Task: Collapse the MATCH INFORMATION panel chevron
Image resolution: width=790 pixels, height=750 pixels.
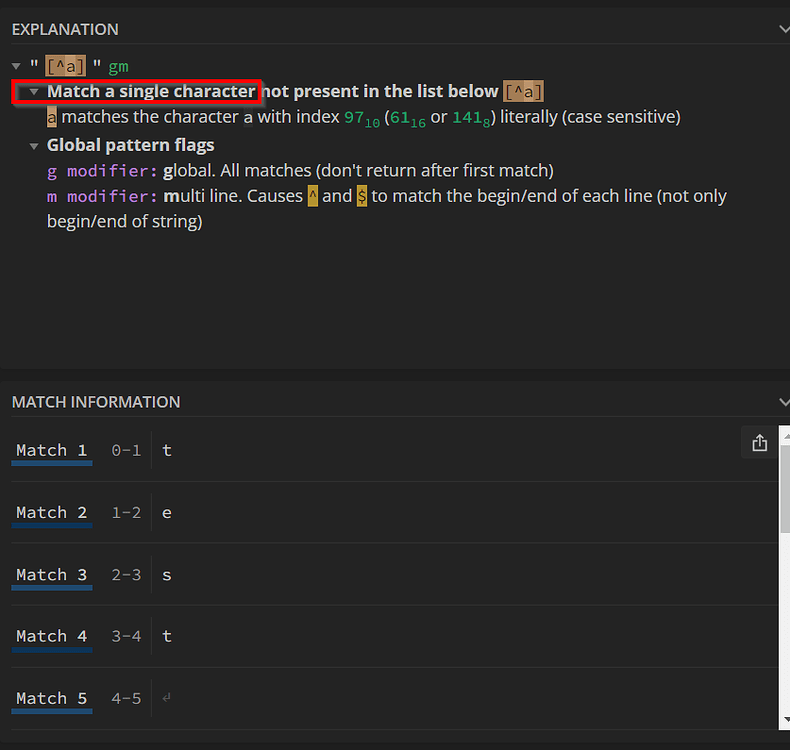Action: pos(784,402)
